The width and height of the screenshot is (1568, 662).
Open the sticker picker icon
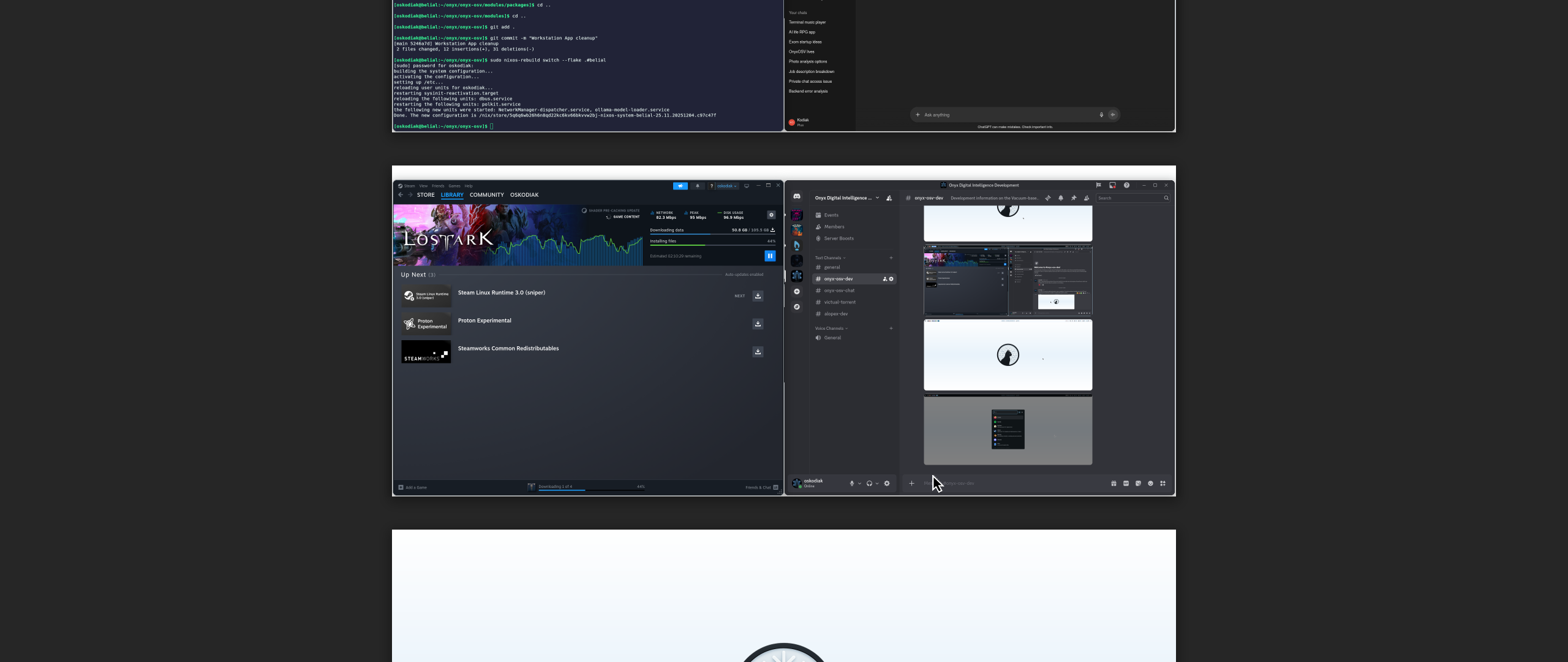1138,484
